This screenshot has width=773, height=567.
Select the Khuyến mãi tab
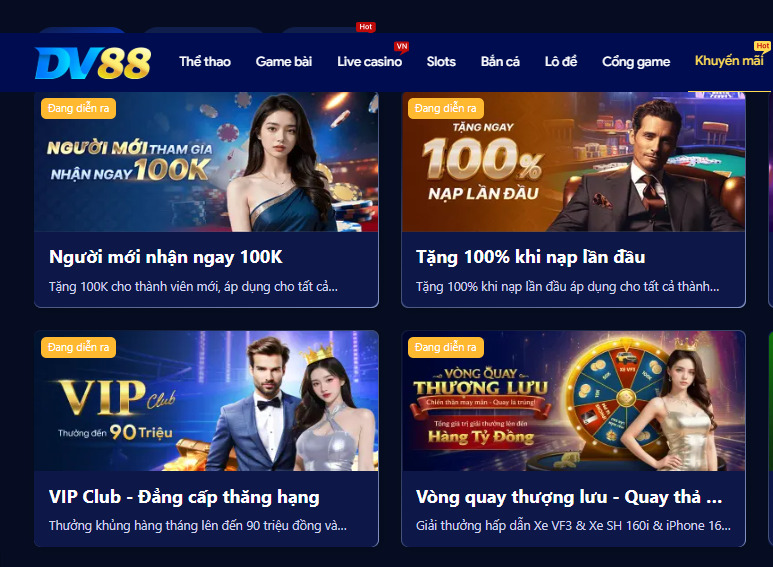pos(729,61)
